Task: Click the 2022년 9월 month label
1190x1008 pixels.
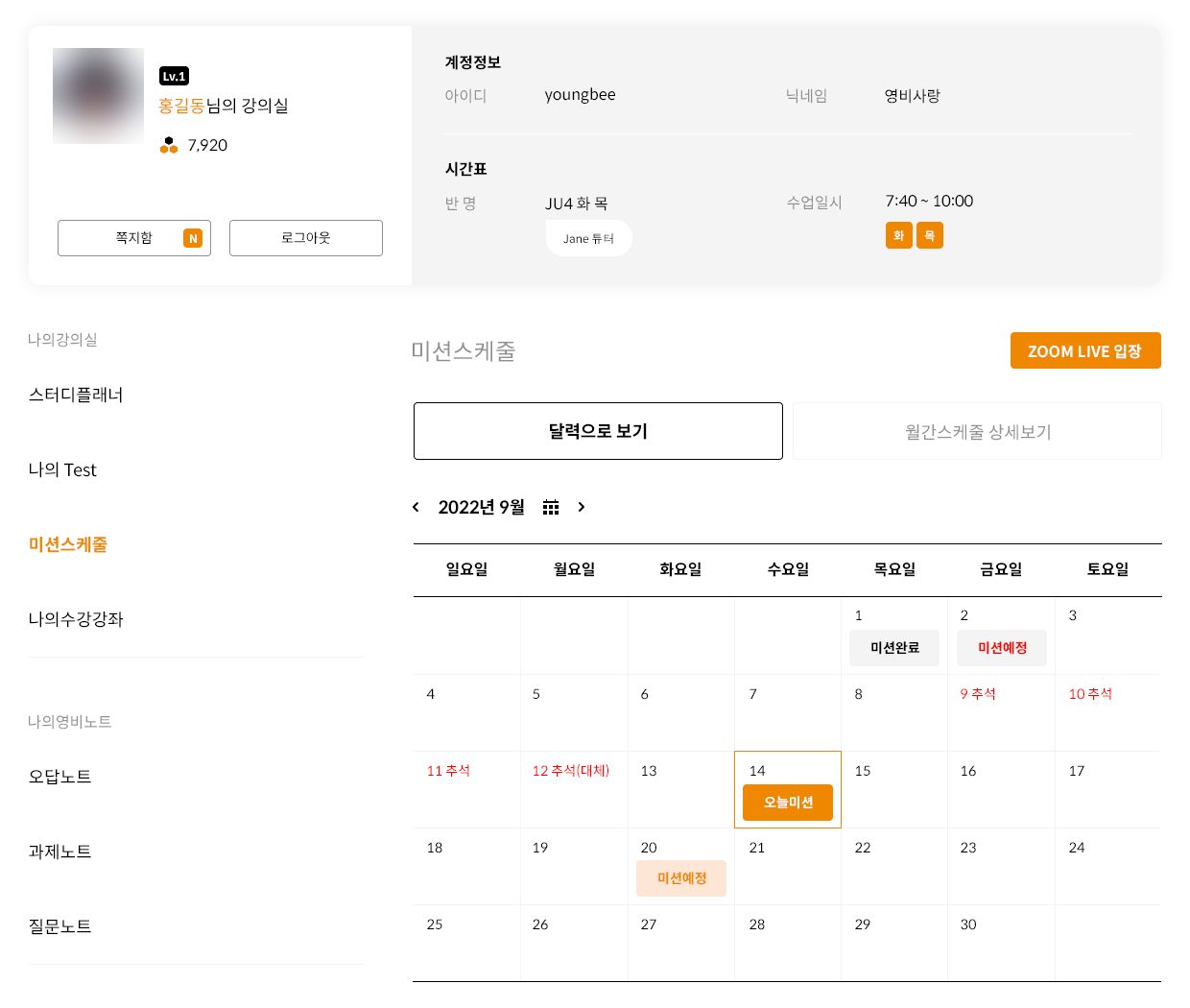Action: 481,507
